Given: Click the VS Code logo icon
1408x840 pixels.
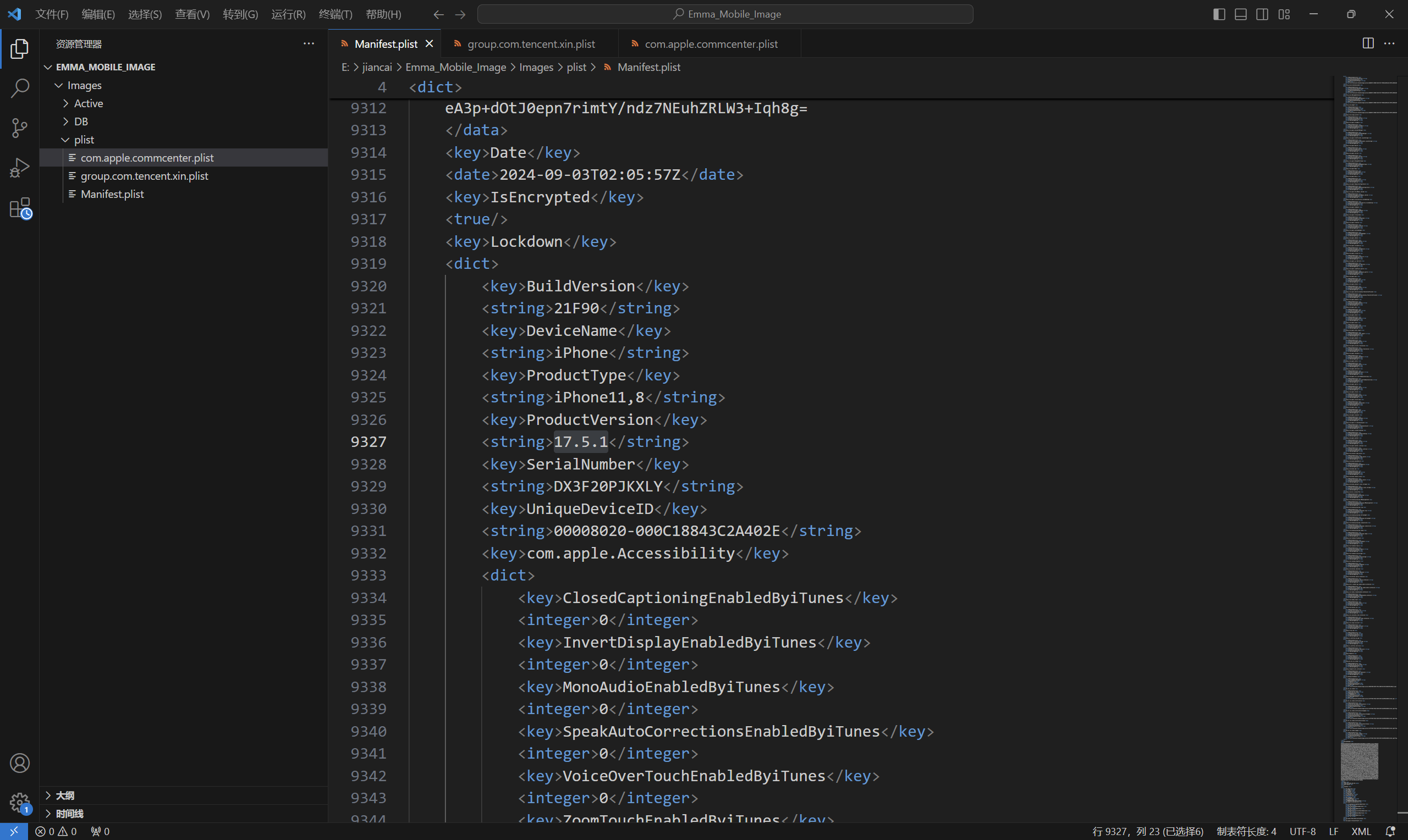Looking at the screenshot, I should [x=14, y=14].
